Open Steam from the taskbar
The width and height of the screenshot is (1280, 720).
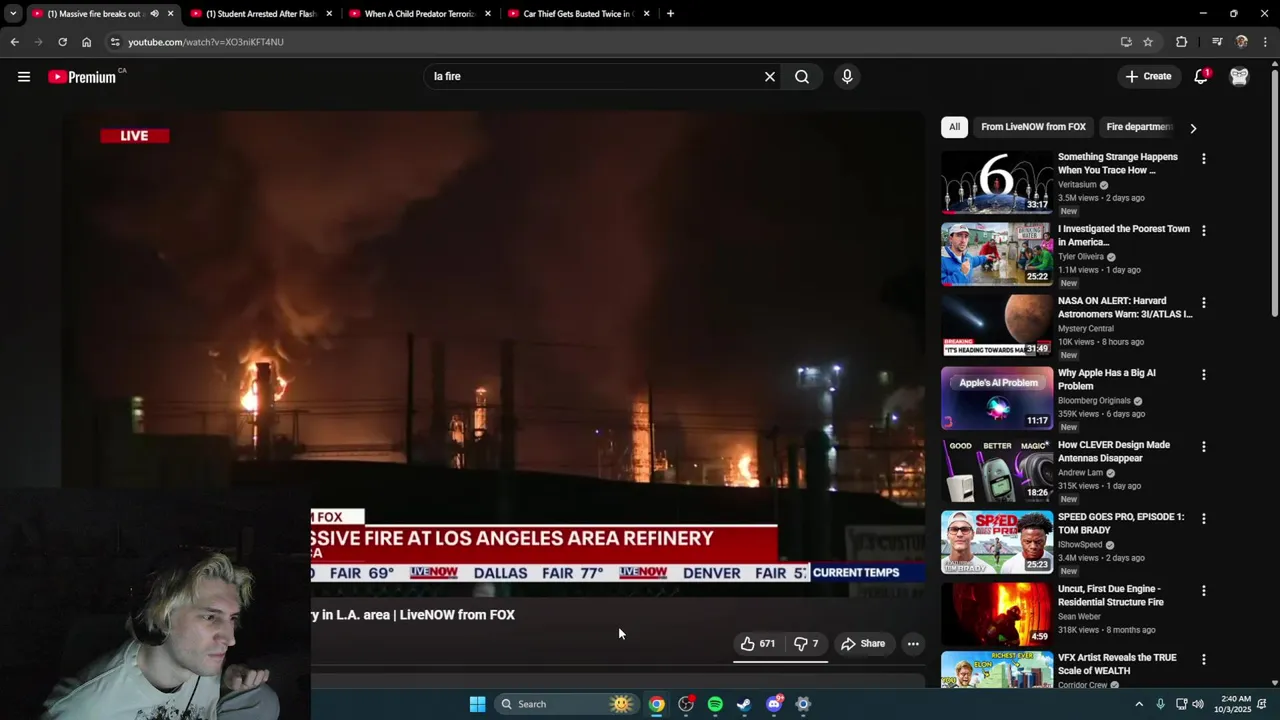[x=744, y=704]
